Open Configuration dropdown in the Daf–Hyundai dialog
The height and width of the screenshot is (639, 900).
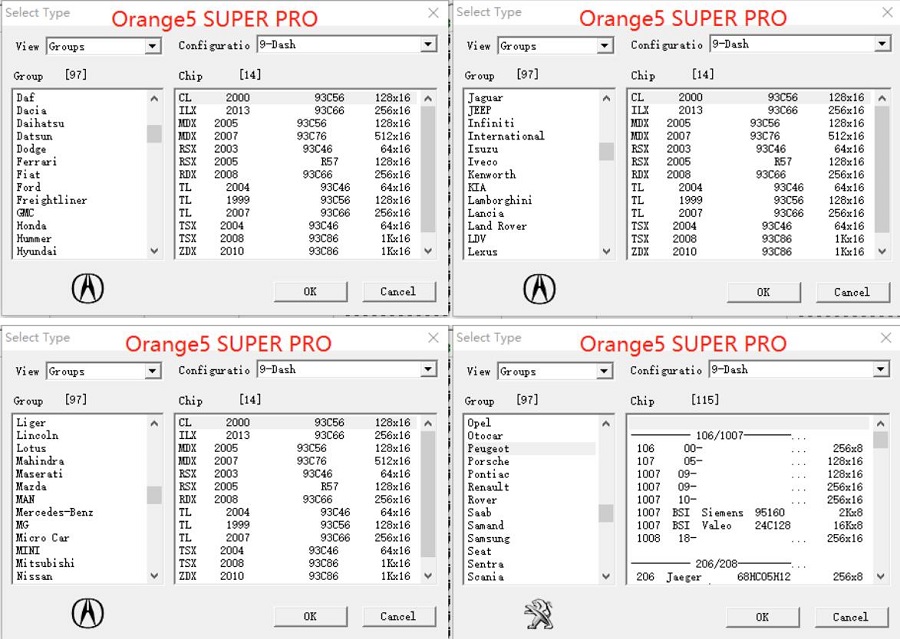[x=428, y=44]
